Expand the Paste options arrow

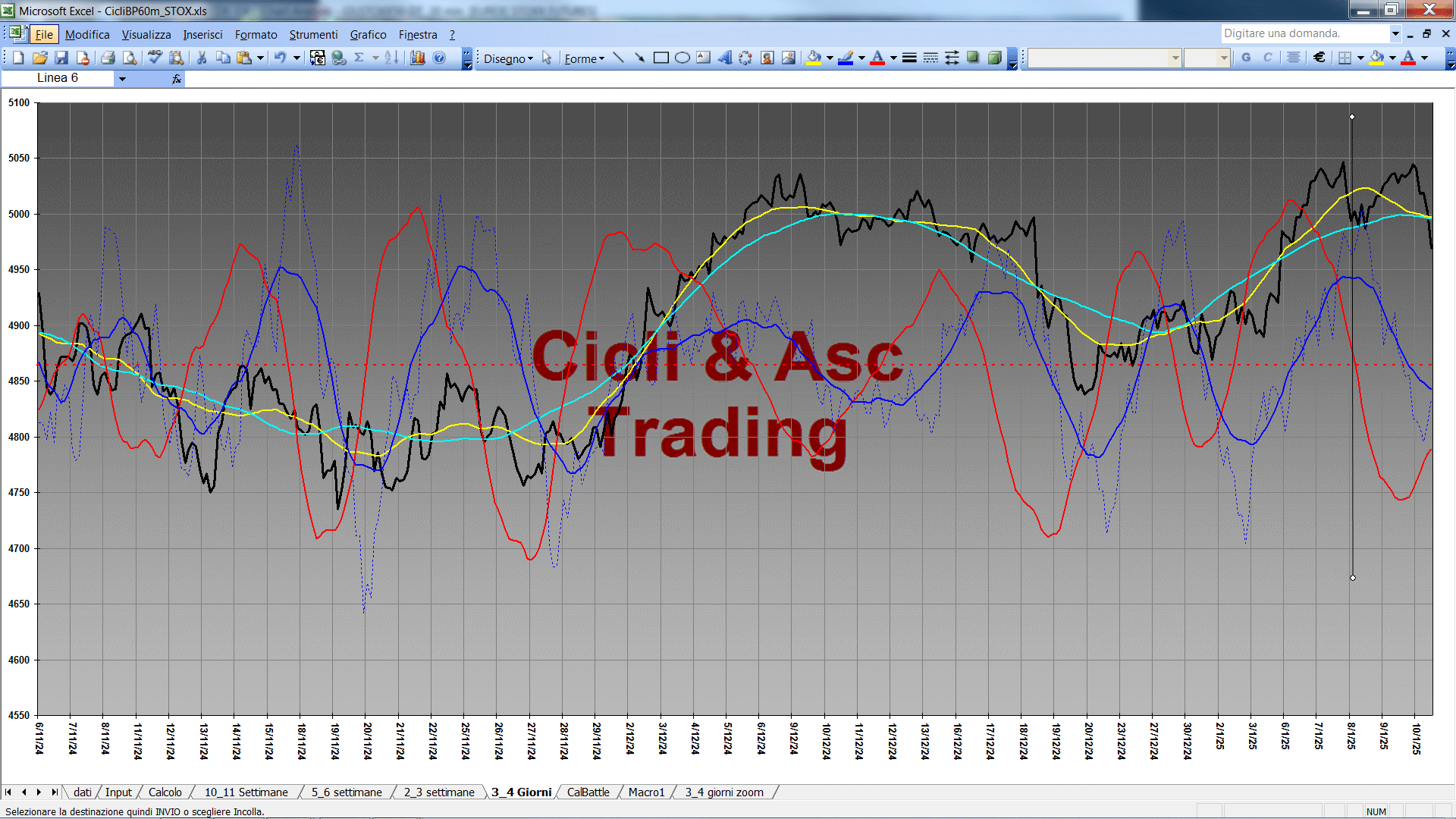260,58
